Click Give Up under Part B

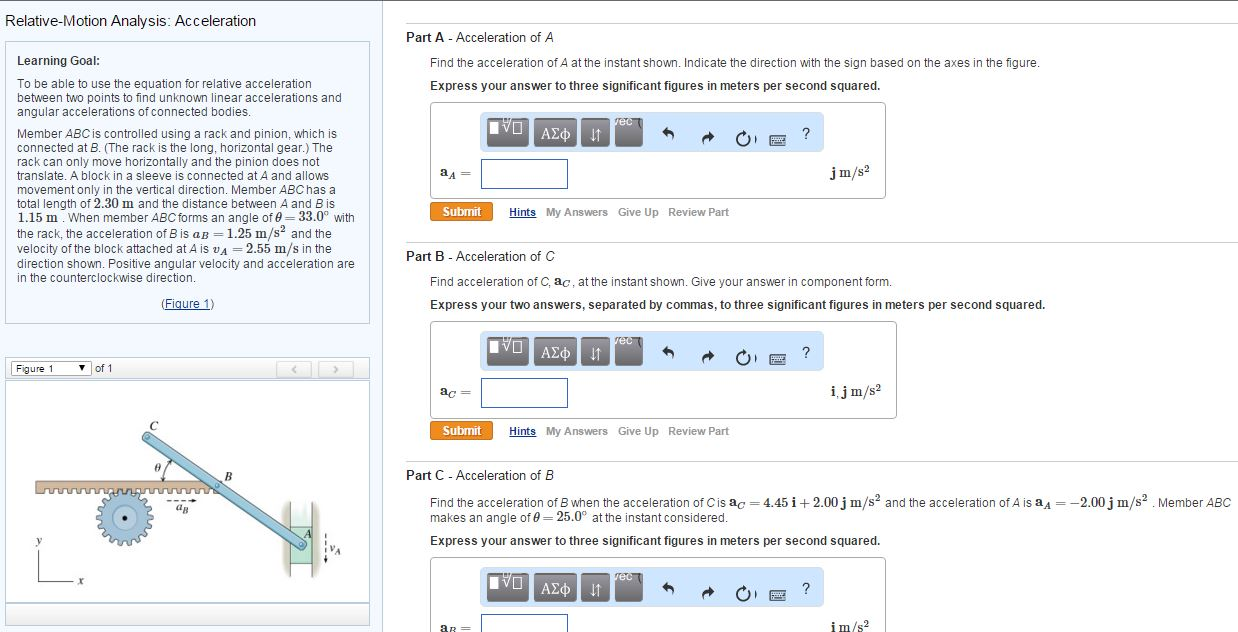point(638,431)
